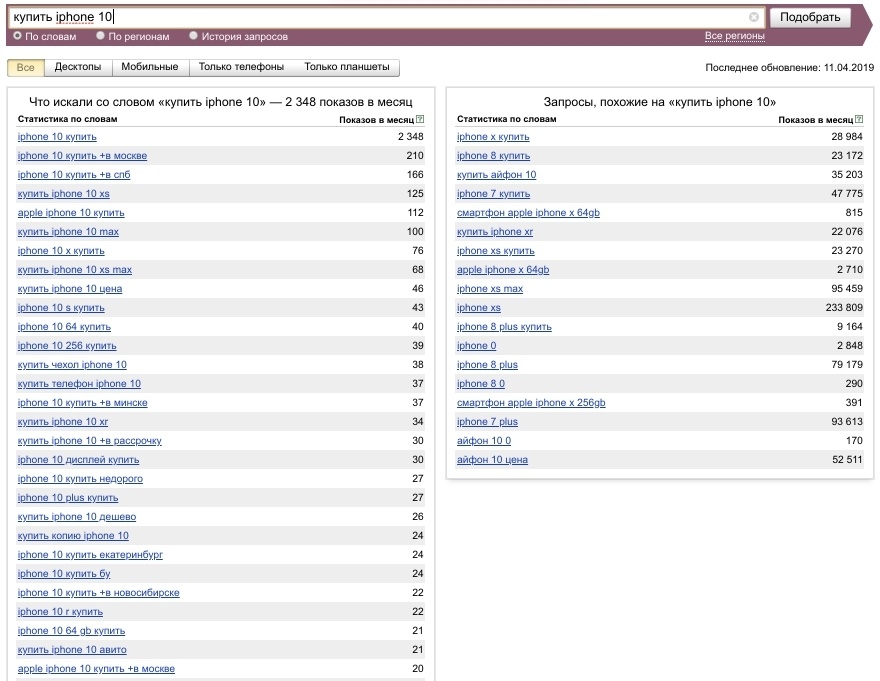The image size is (880, 681).
Task: Open the 'купить iphone 10 max' link
Action: click(x=68, y=232)
